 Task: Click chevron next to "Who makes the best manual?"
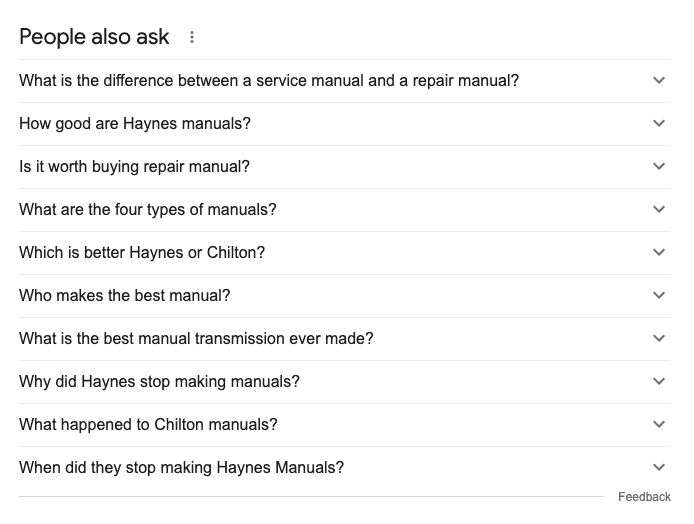[658, 296]
